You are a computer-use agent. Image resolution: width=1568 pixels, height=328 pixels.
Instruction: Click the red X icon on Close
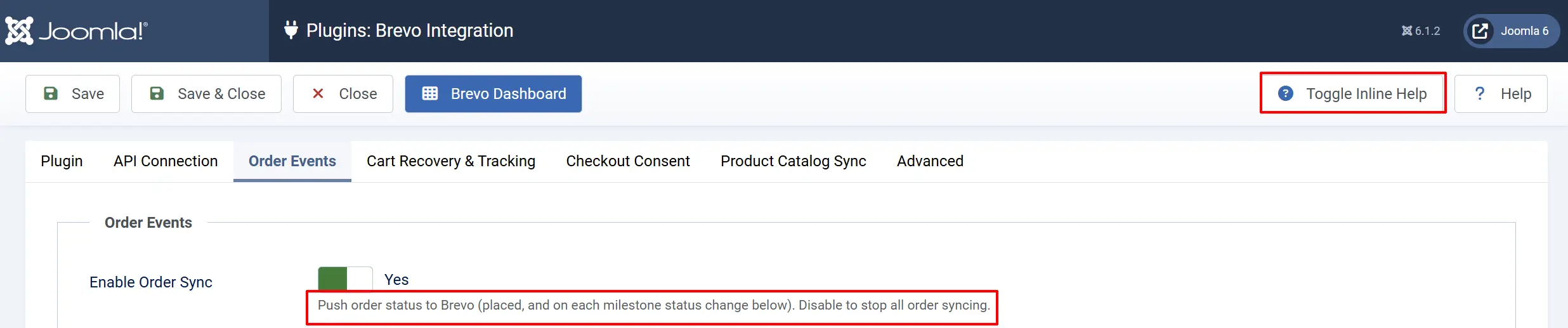click(318, 94)
